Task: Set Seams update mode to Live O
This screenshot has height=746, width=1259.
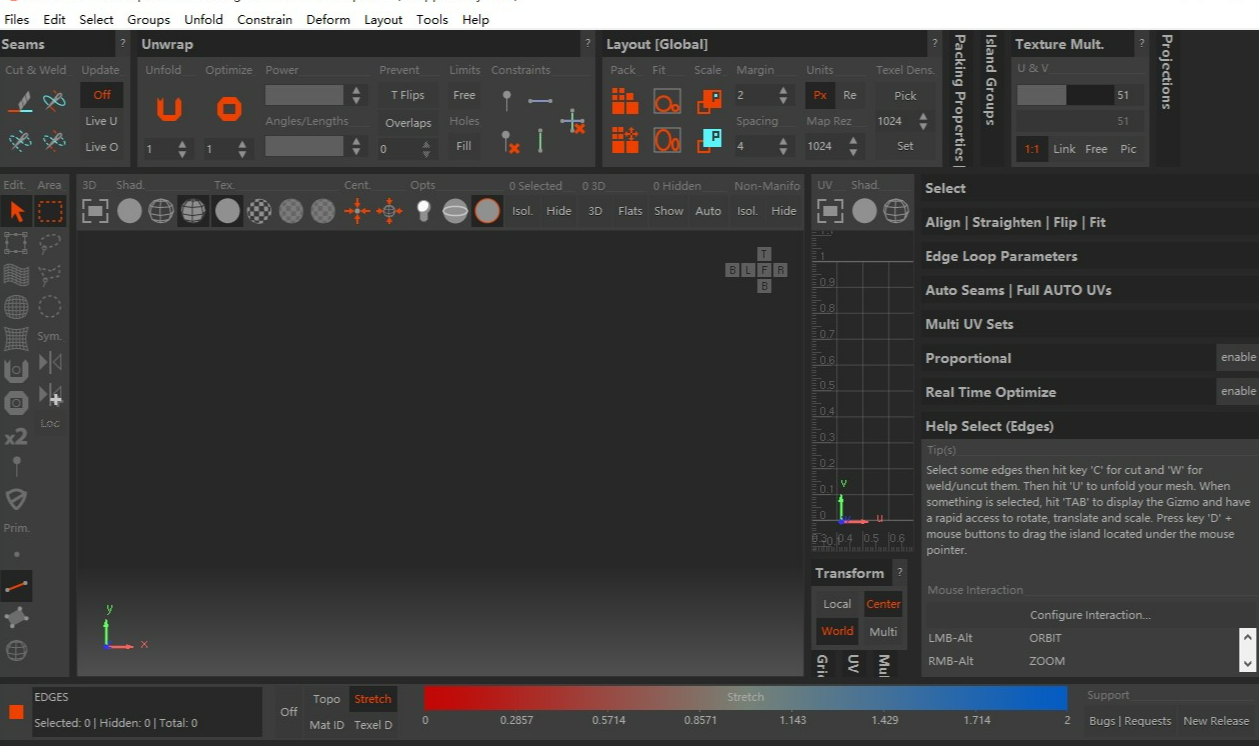Action: (x=101, y=147)
